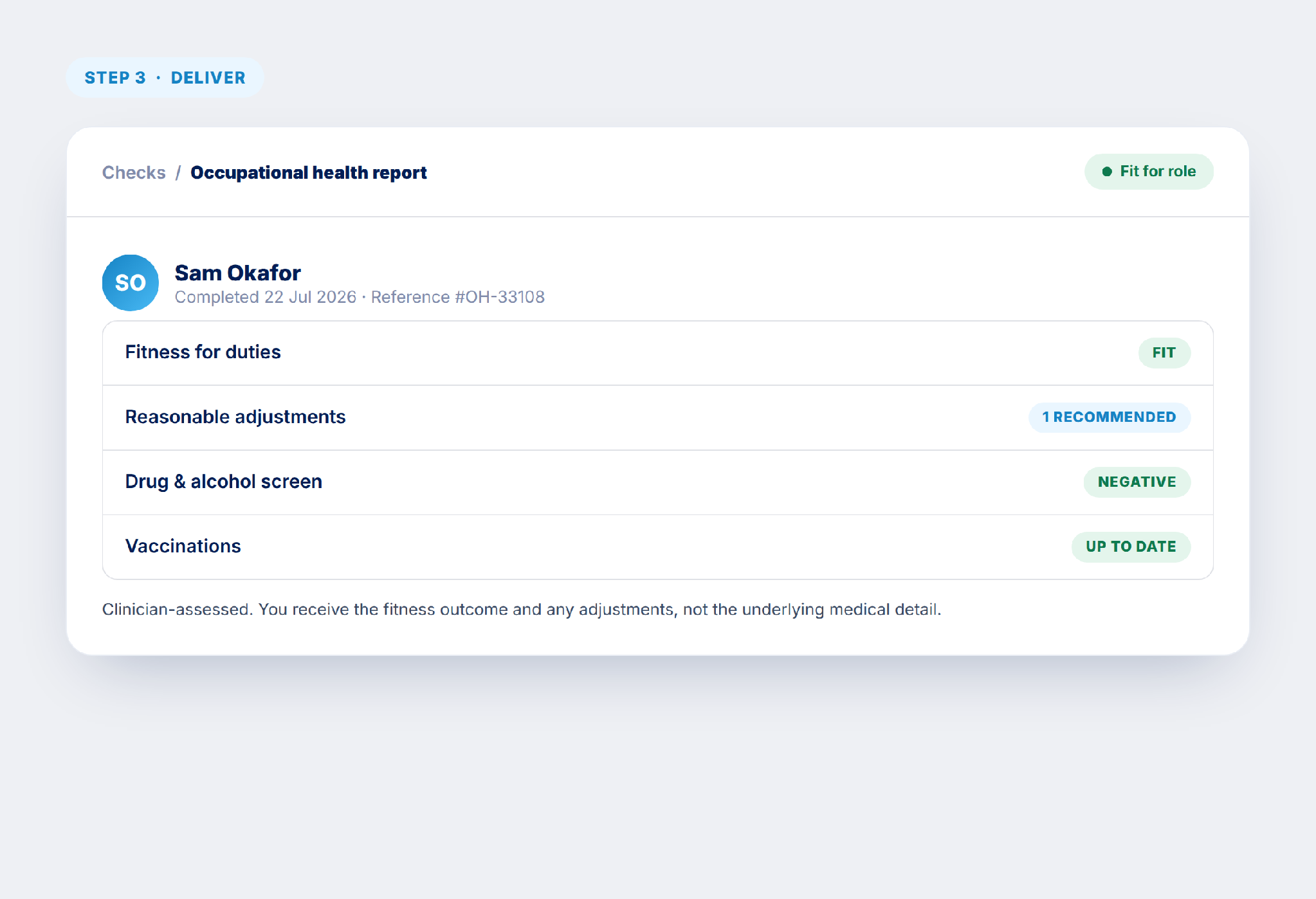
Task: Select Occupational health report breadcrumb
Action: point(309,172)
